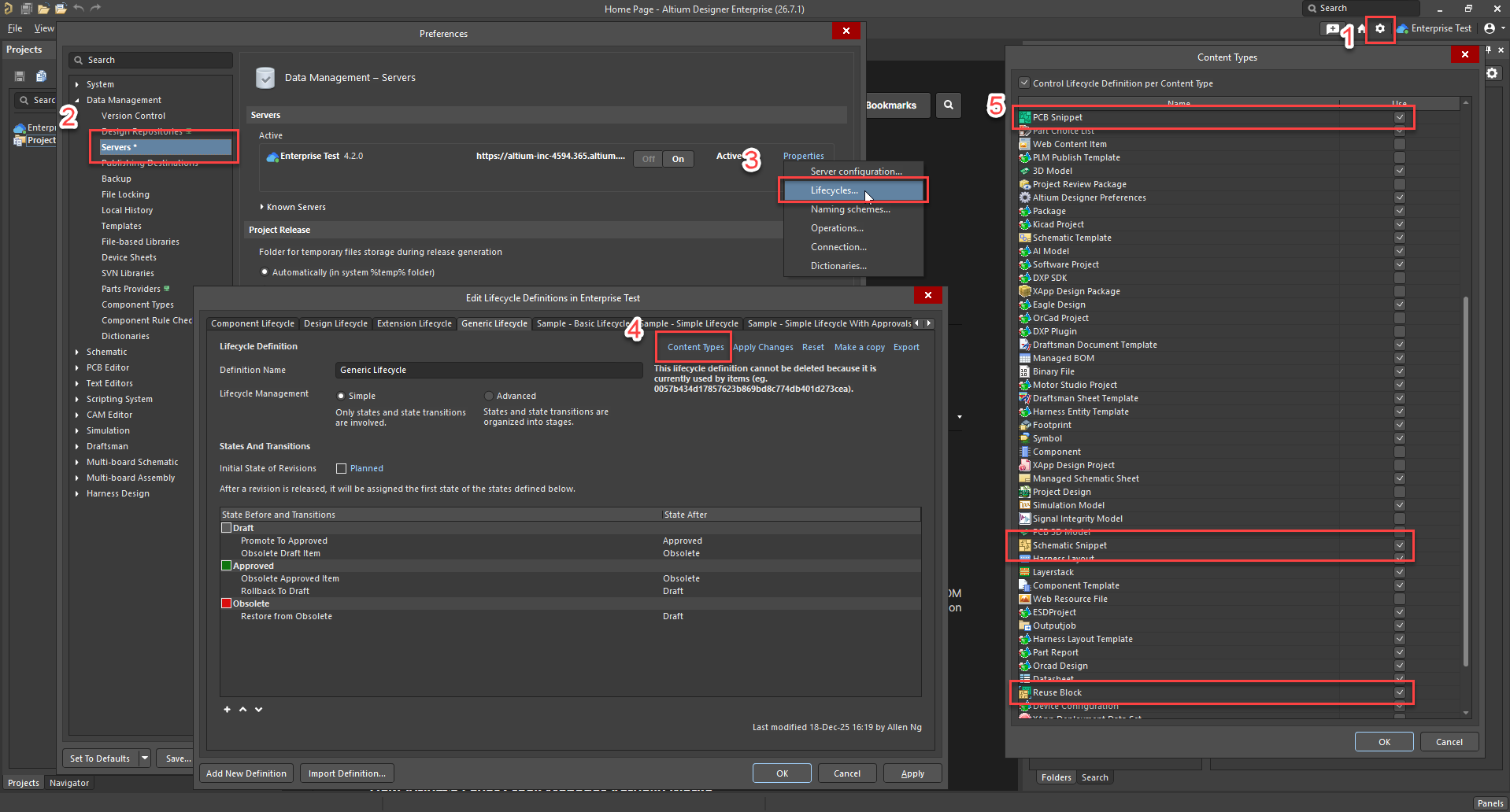This screenshot has width=1510, height=812.
Task: Click the Definition Name input field
Action: (489, 370)
